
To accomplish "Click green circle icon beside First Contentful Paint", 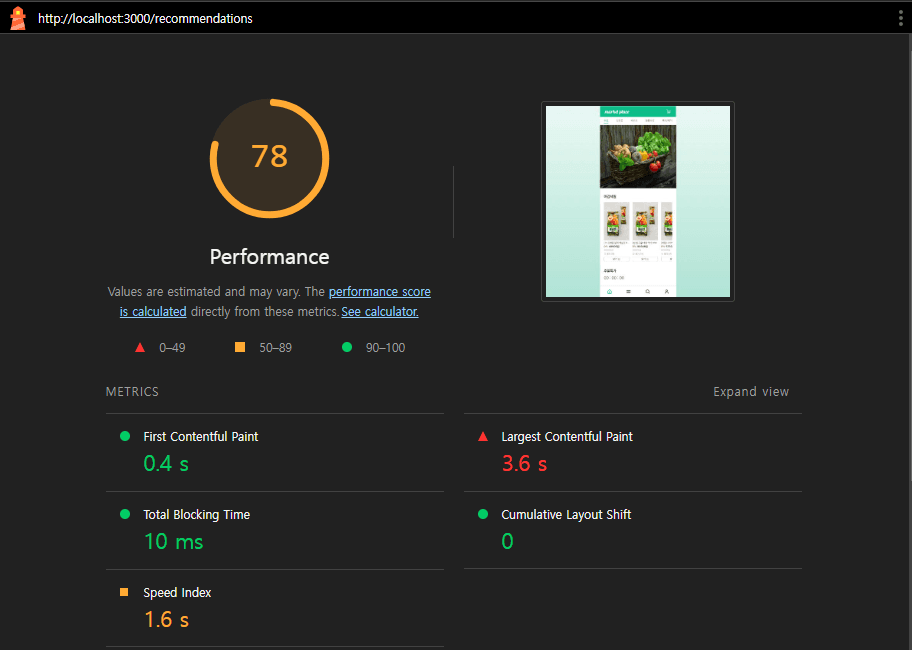I will (125, 436).
